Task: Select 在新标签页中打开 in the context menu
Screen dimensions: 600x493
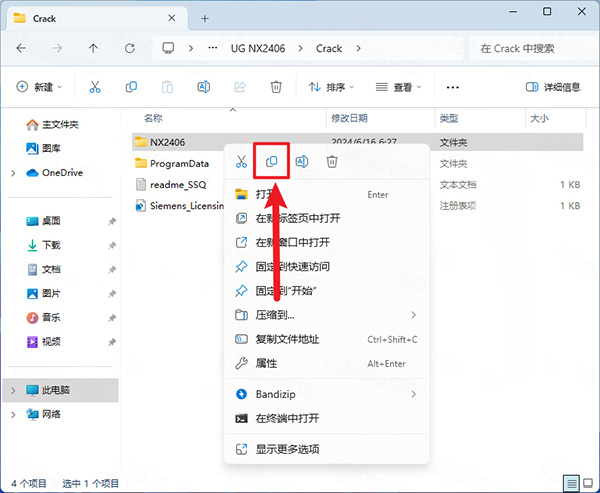Action: (x=326, y=219)
